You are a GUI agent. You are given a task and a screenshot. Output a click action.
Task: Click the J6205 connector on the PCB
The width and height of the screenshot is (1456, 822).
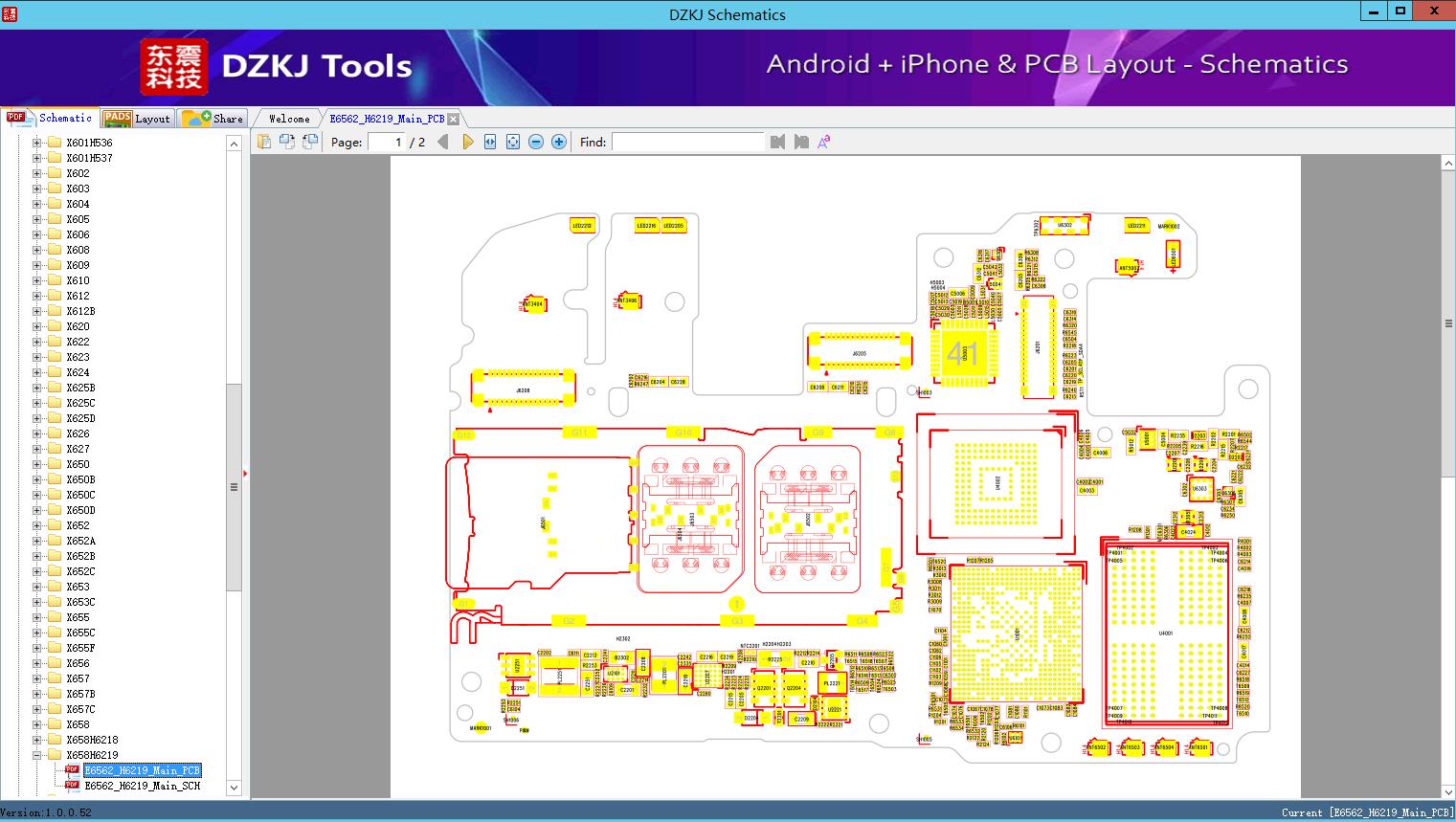[x=859, y=353]
